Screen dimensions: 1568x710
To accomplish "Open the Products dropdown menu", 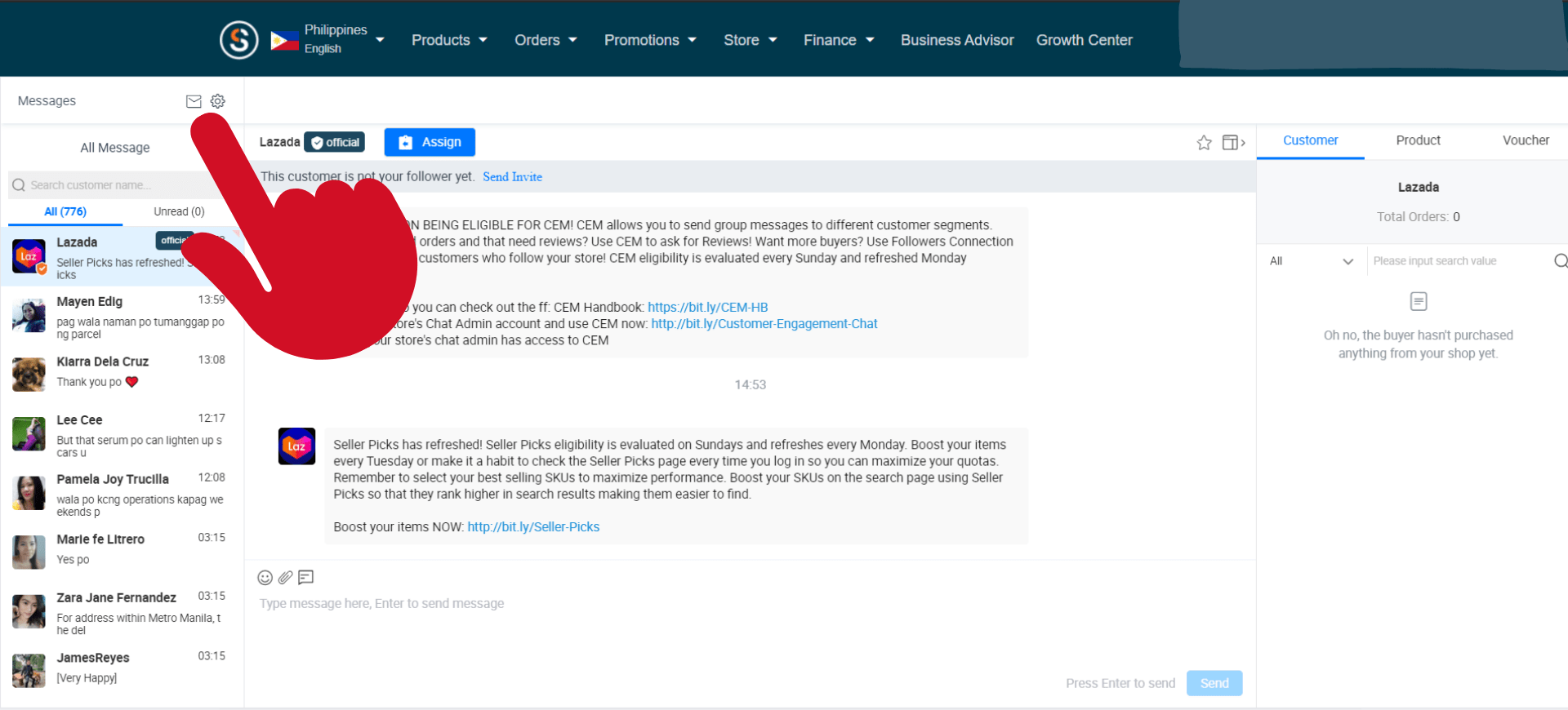I will tap(449, 40).
